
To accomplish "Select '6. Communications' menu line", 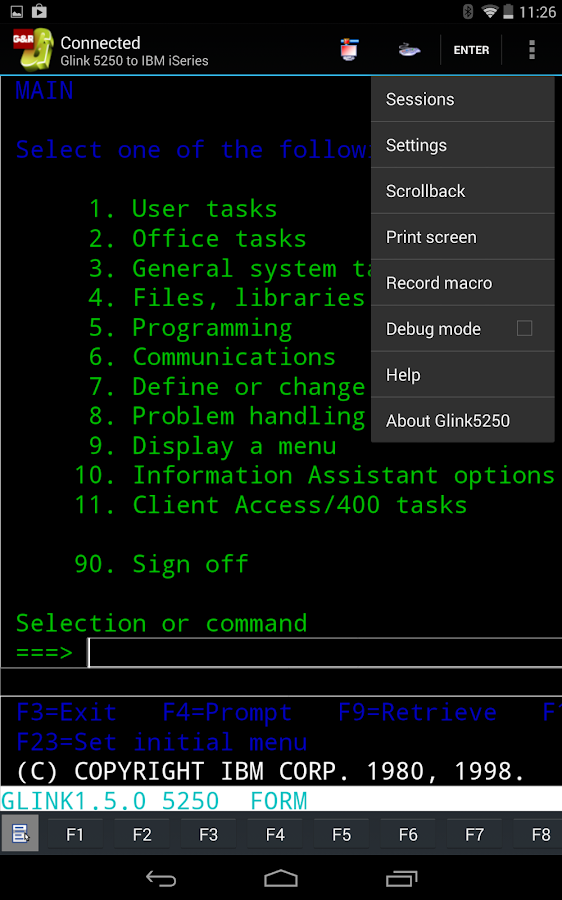I will click(212, 357).
